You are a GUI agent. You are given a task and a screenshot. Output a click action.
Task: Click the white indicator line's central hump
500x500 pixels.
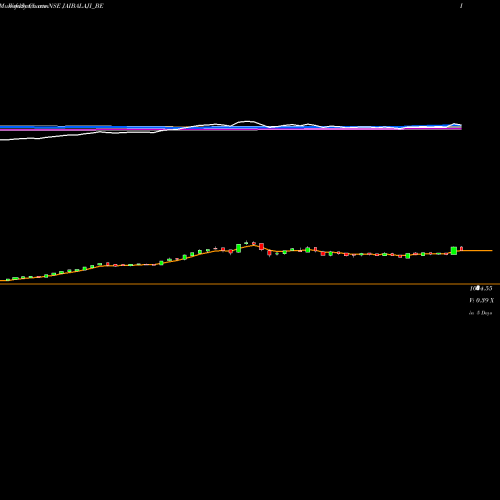coord(247,122)
